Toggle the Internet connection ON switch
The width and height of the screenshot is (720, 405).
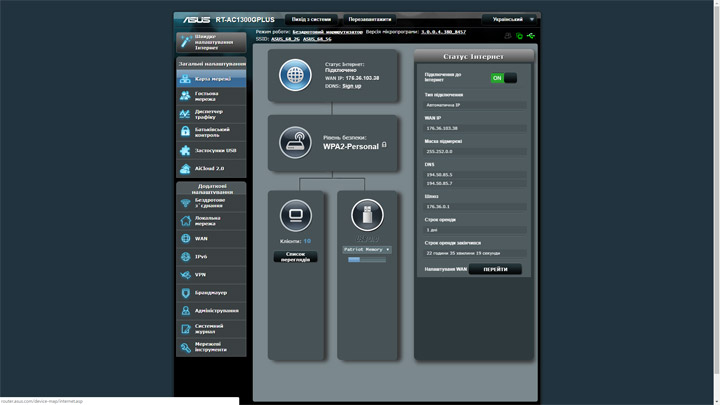tap(504, 78)
